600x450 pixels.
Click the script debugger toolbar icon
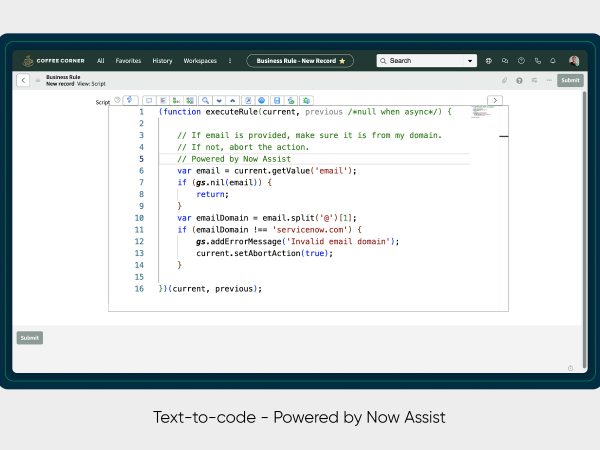[291, 100]
